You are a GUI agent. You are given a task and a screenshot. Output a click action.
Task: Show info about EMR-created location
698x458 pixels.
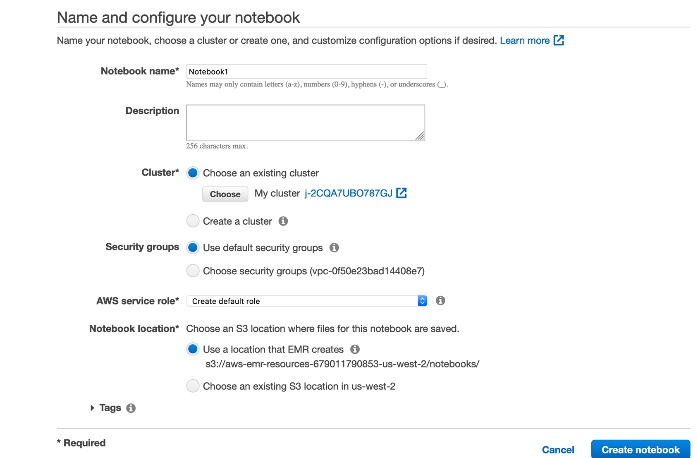coord(355,349)
